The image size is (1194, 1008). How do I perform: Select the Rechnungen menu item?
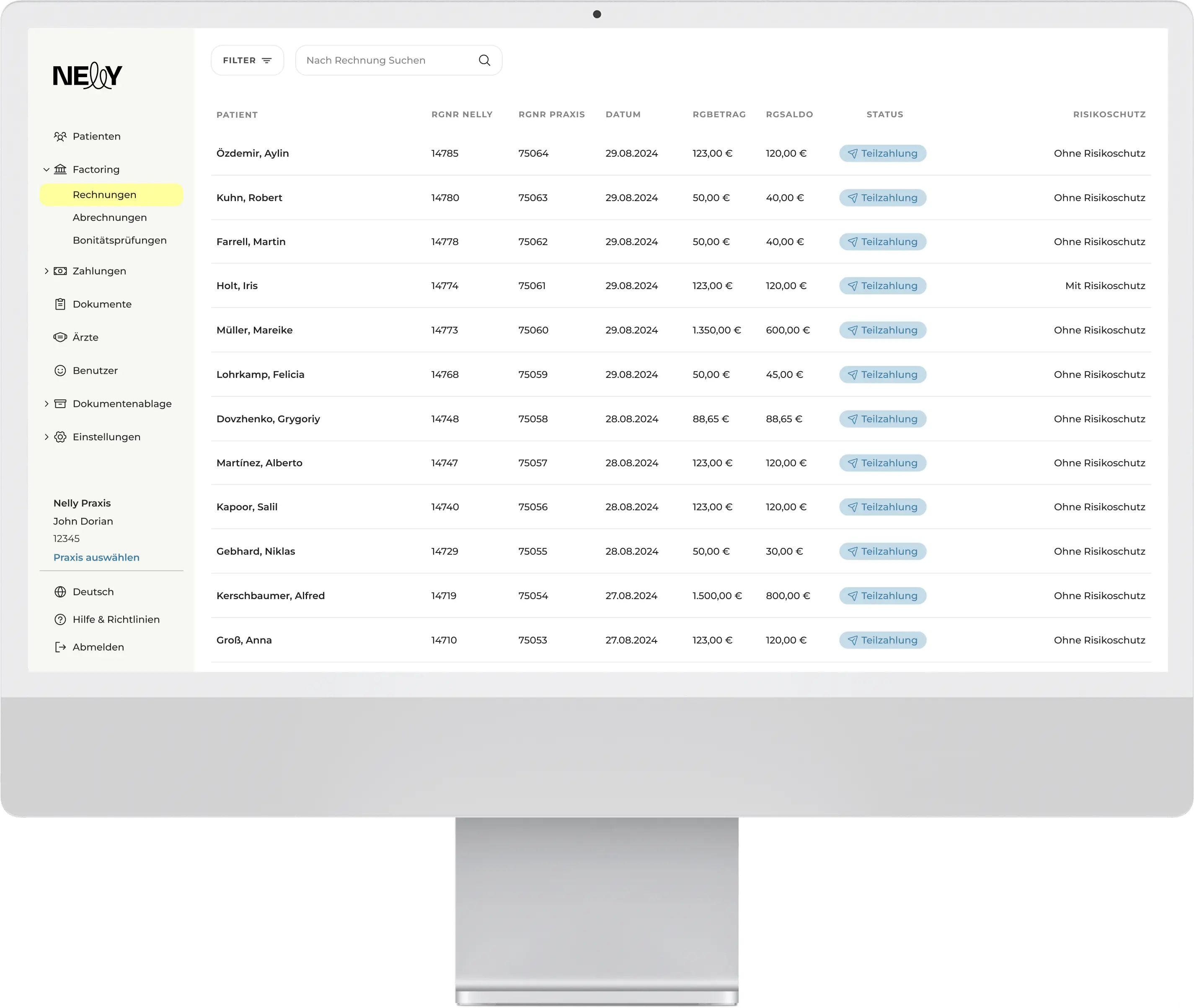pyautogui.click(x=105, y=195)
